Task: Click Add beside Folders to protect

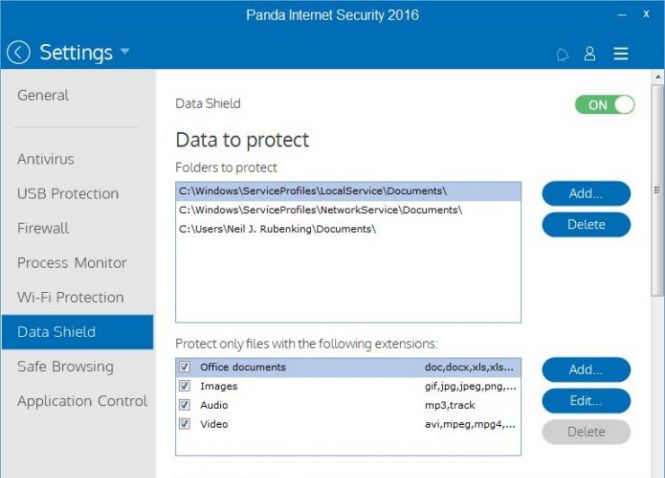Action: coord(586,193)
